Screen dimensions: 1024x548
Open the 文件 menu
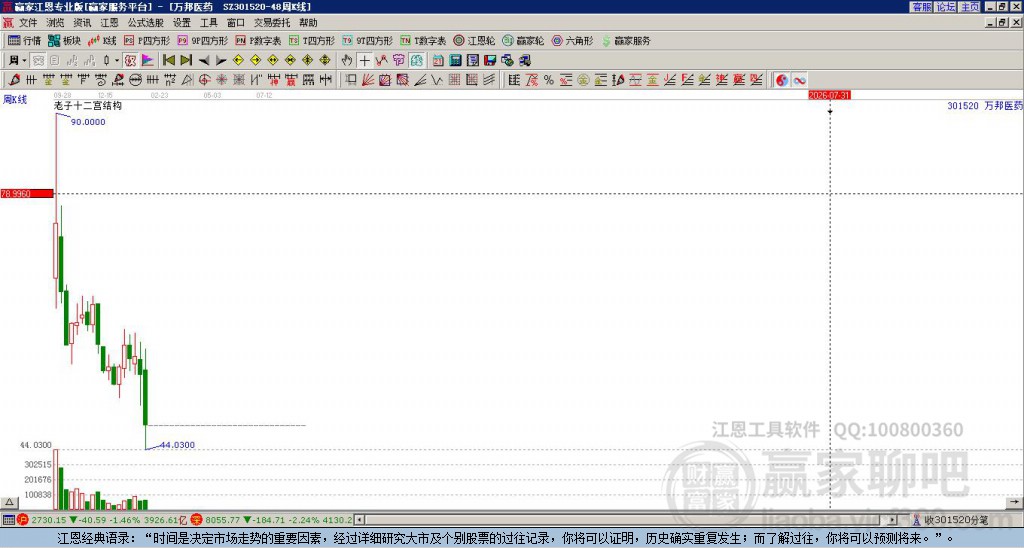[28, 23]
